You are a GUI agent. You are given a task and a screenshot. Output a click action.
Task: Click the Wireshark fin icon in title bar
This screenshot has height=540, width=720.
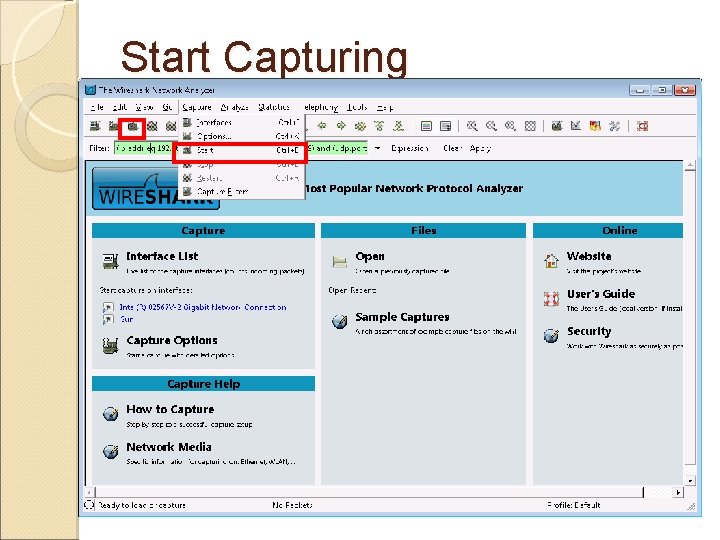(x=90, y=90)
